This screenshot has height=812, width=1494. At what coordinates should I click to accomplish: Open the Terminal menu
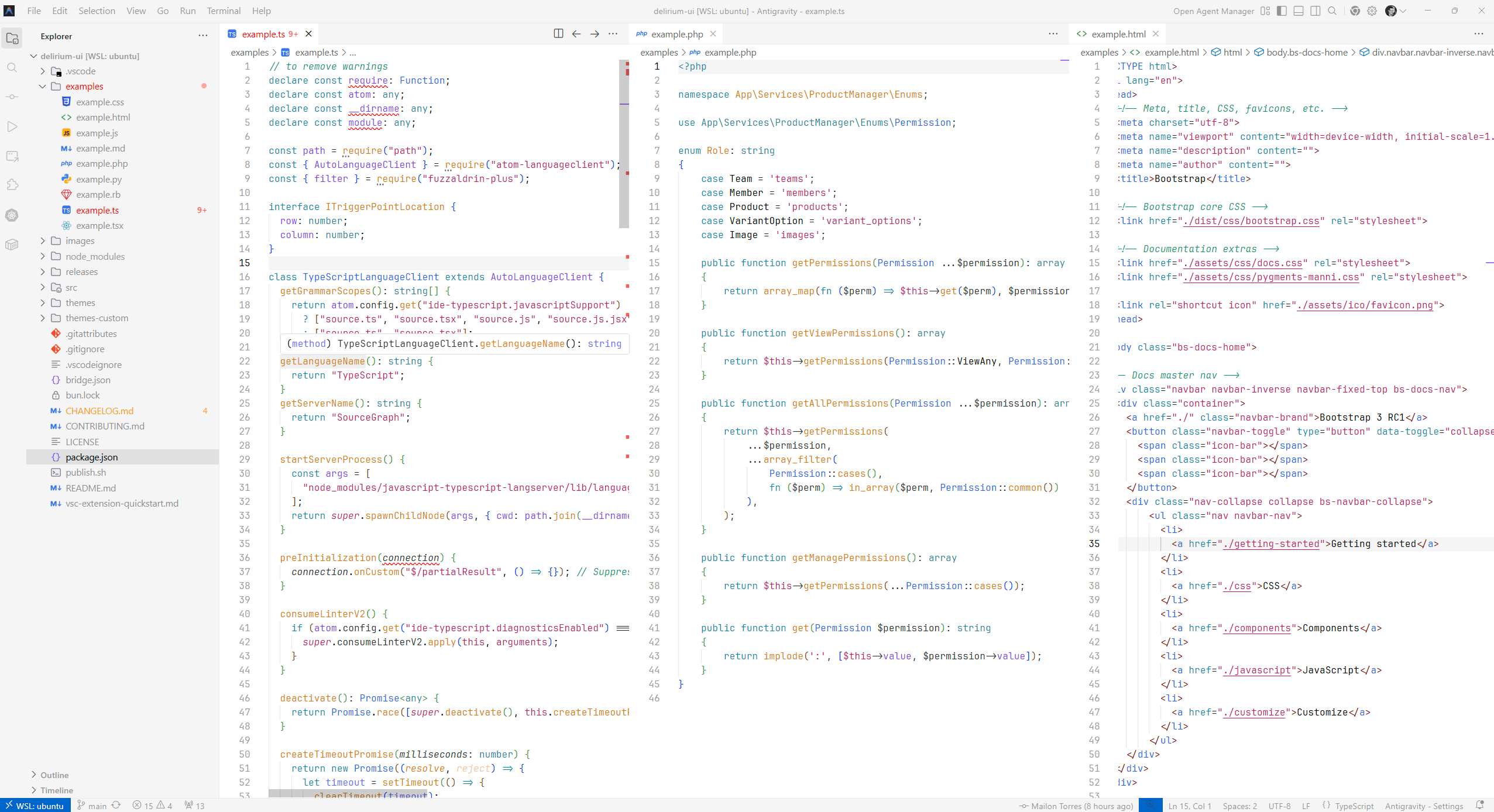pos(223,11)
